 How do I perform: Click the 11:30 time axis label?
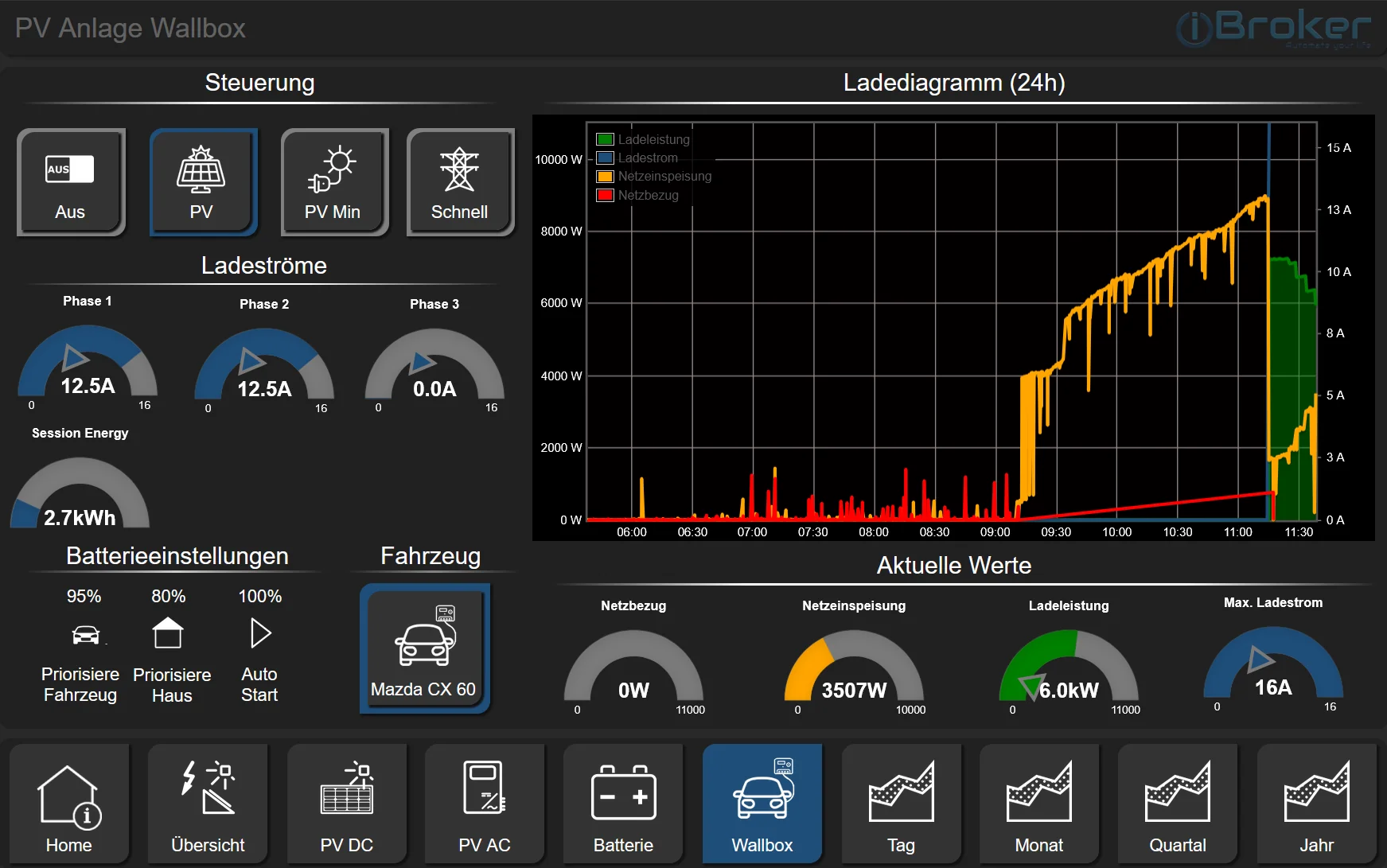pyautogui.click(x=1299, y=532)
